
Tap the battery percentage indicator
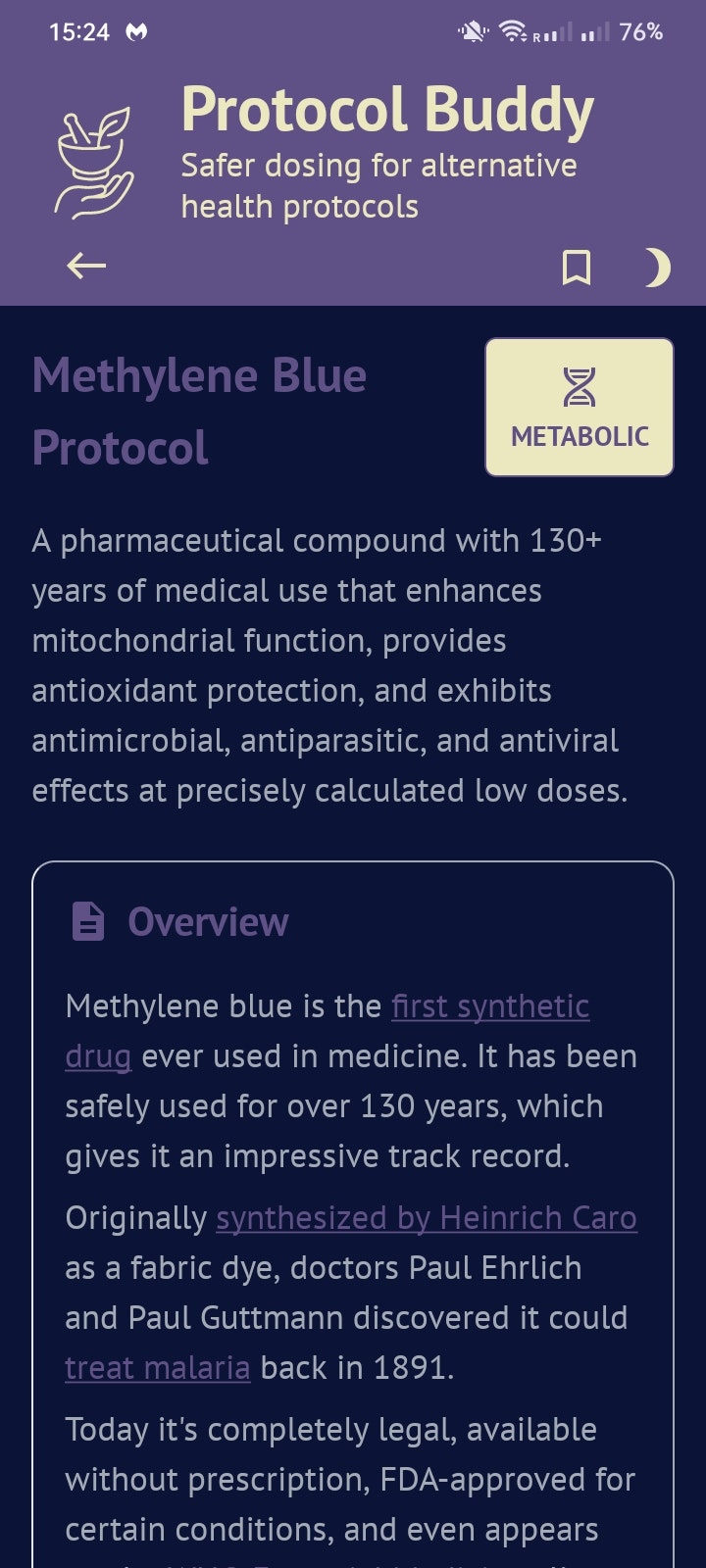[x=639, y=32]
